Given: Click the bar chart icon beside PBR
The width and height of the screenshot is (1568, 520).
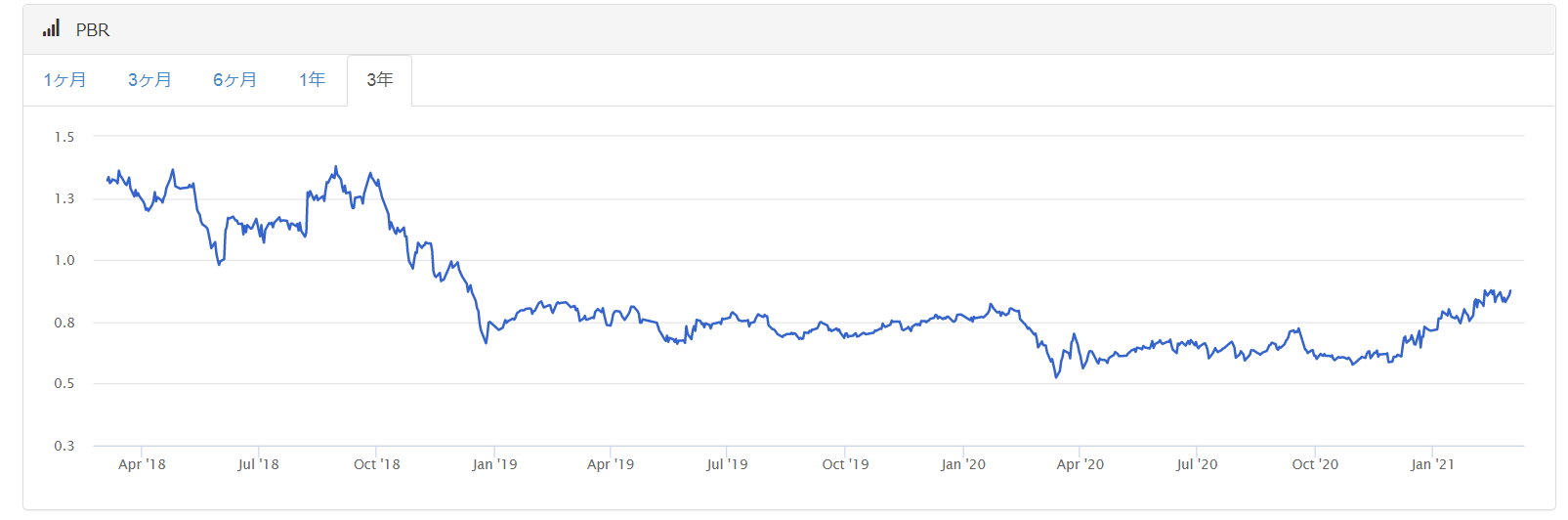Looking at the screenshot, I should 51,28.
